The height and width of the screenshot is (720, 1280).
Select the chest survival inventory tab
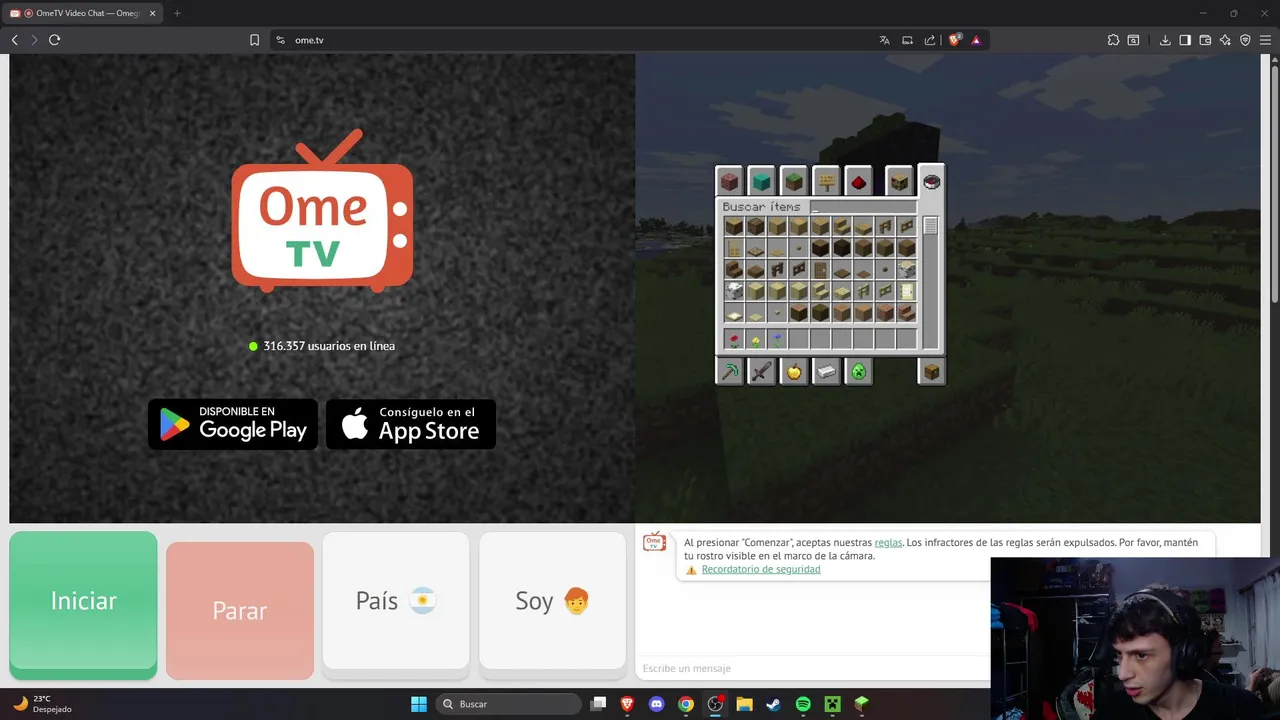(x=931, y=372)
